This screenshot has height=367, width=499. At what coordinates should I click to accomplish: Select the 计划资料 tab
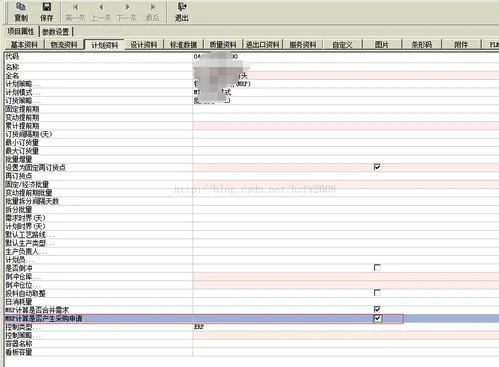point(105,45)
